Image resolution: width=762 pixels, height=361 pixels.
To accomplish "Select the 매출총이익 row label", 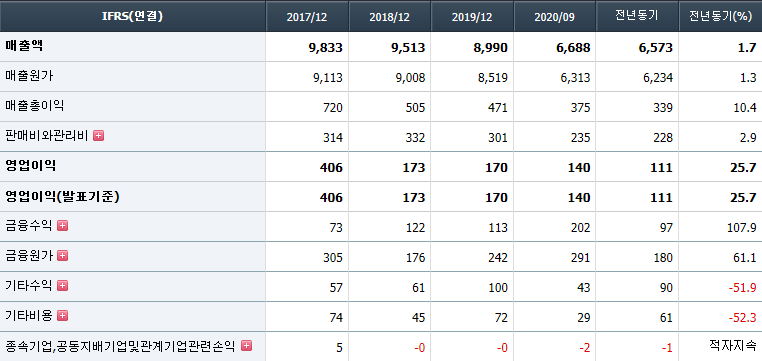I will pos(35,106).
